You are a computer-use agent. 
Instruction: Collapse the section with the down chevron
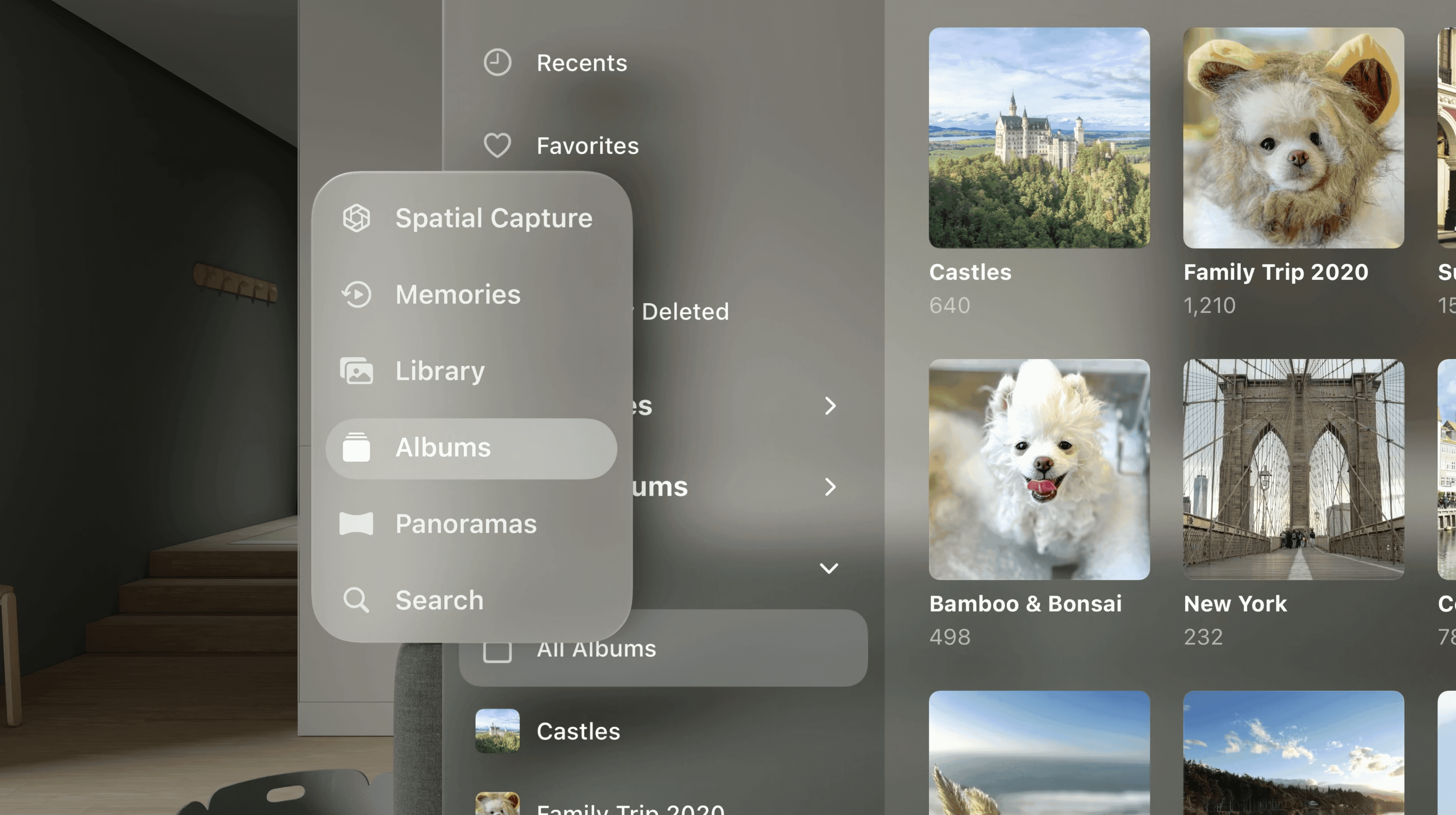[x=829, y=568]
